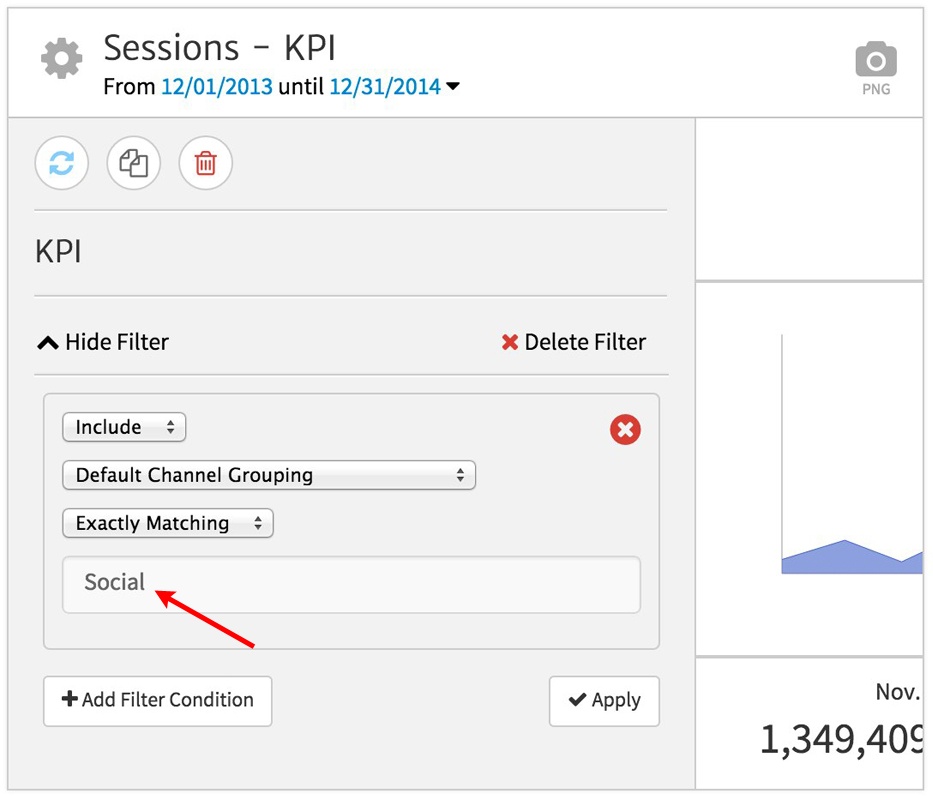Delete widget using red trash icon
The width and height of the screenshot is (933, 797).
(206, 163)
